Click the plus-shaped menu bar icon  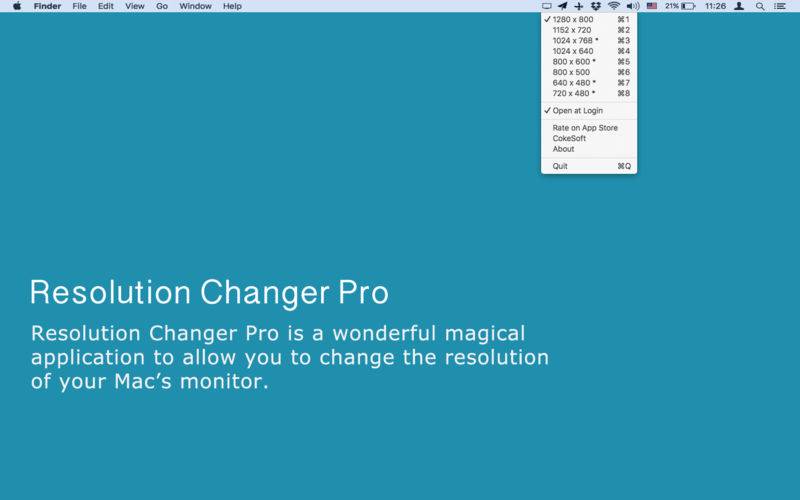coord(579,6)
